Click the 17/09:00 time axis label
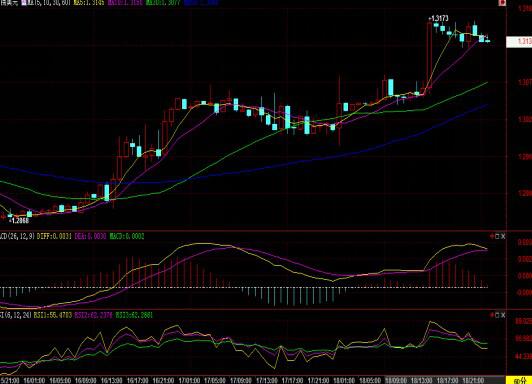Image resolution: width=532 pixels, height=384 pixels. pyautogui.click(x=241, y=381)
